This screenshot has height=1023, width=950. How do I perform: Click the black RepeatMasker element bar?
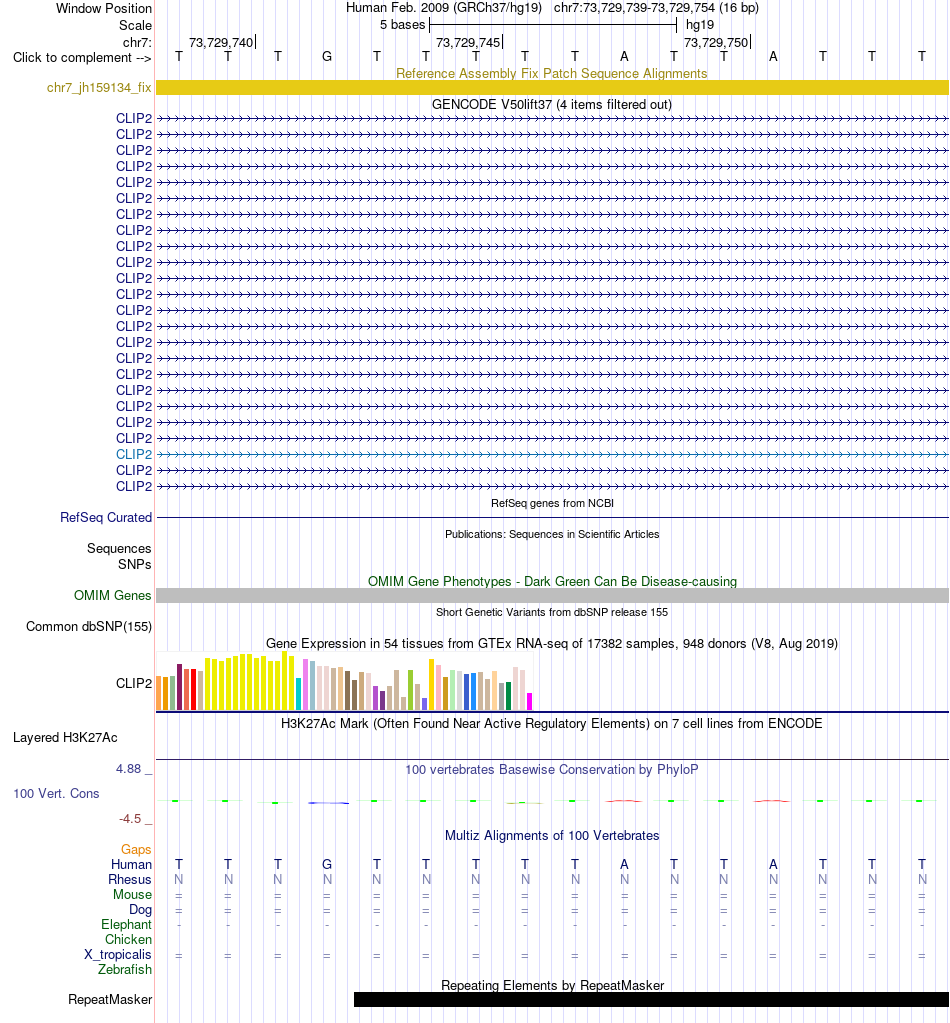[x=651, y=1000]
